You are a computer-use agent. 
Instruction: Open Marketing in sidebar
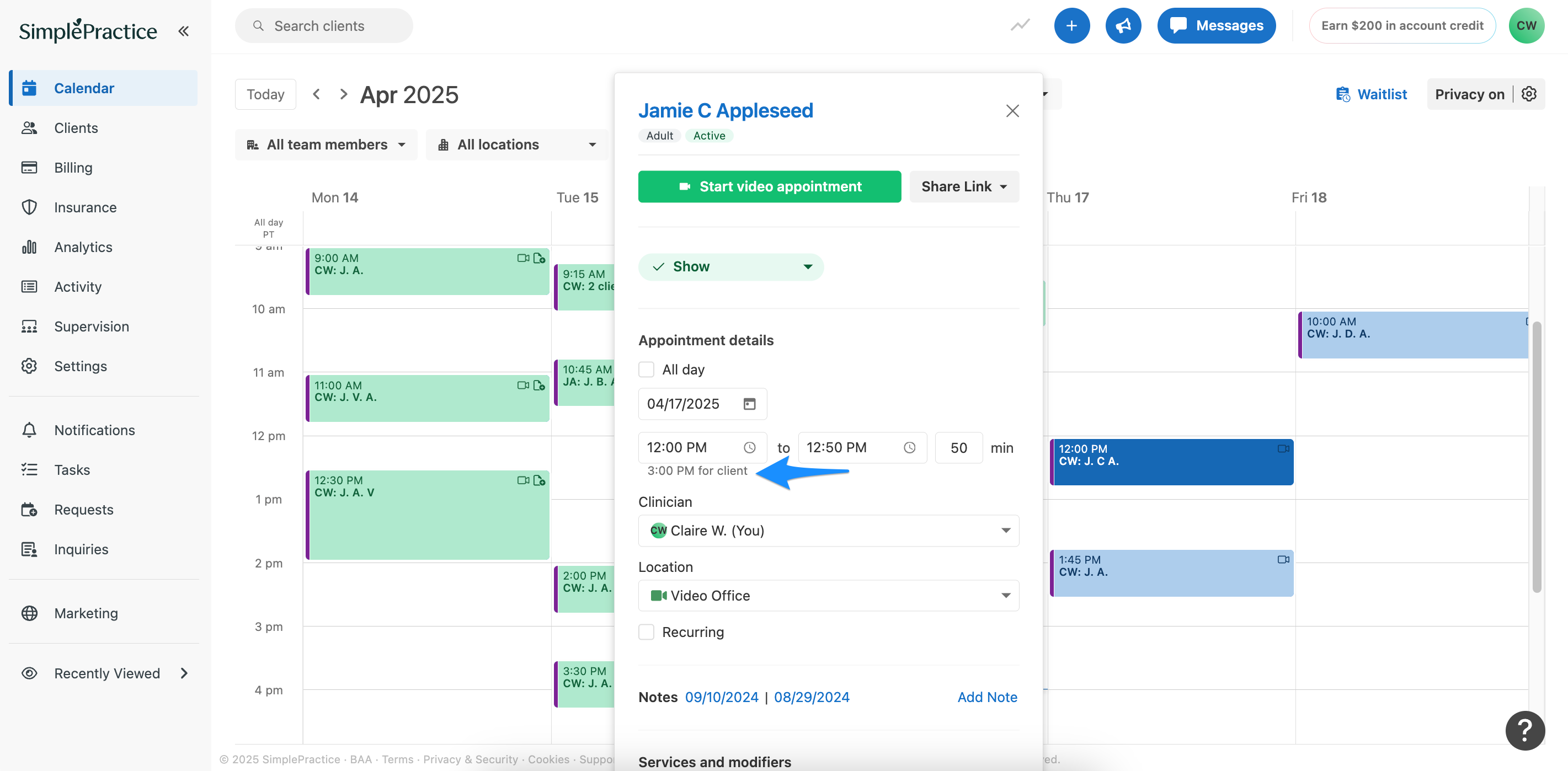[x=104, y=613]
